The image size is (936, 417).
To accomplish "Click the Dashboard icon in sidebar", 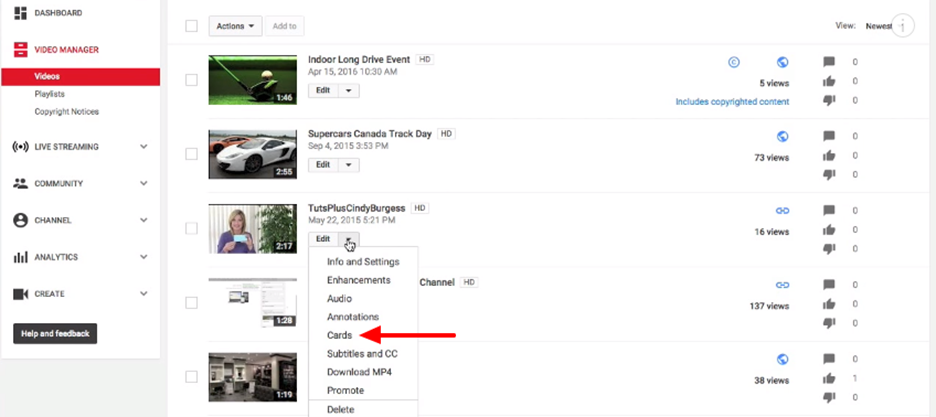I will 20,13.
